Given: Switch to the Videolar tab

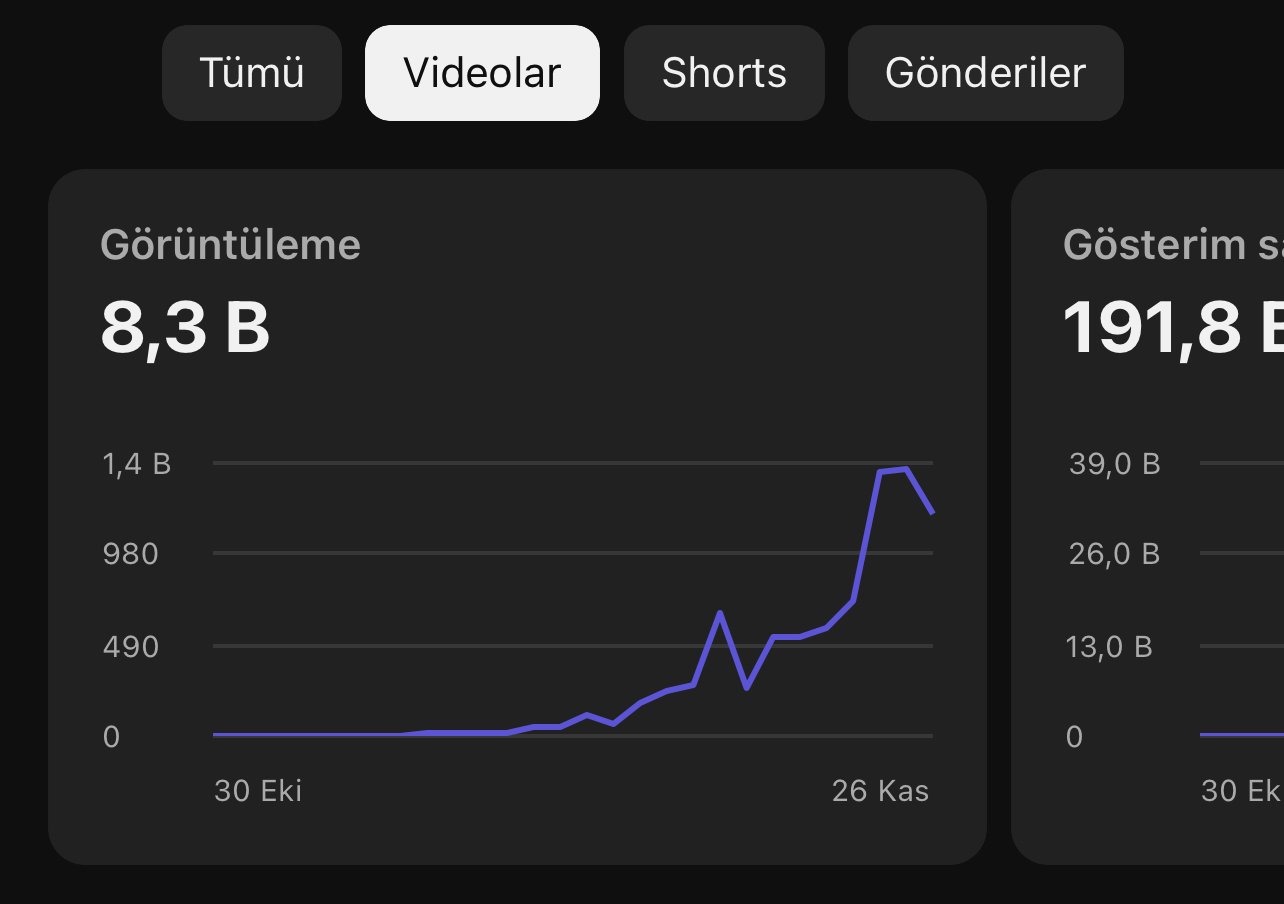Looking at the screenshot, I should (482, 73).
